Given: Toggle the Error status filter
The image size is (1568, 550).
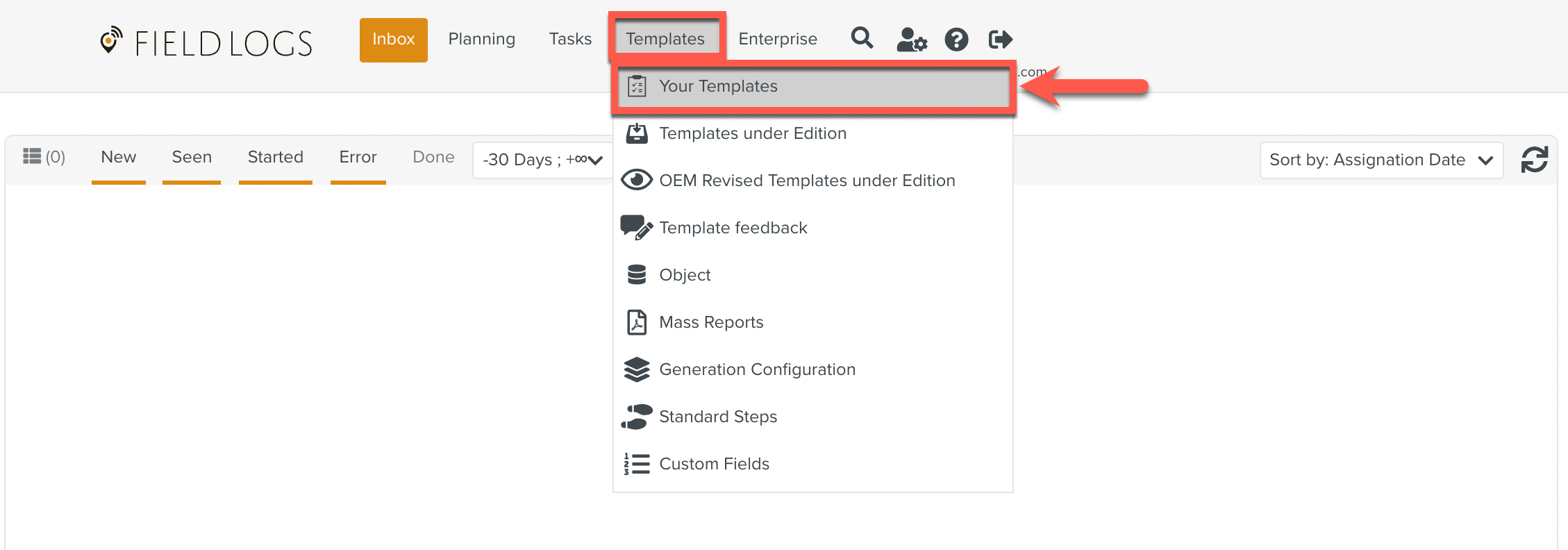Looking at the screenshot, I should click(x=358, y=158).
